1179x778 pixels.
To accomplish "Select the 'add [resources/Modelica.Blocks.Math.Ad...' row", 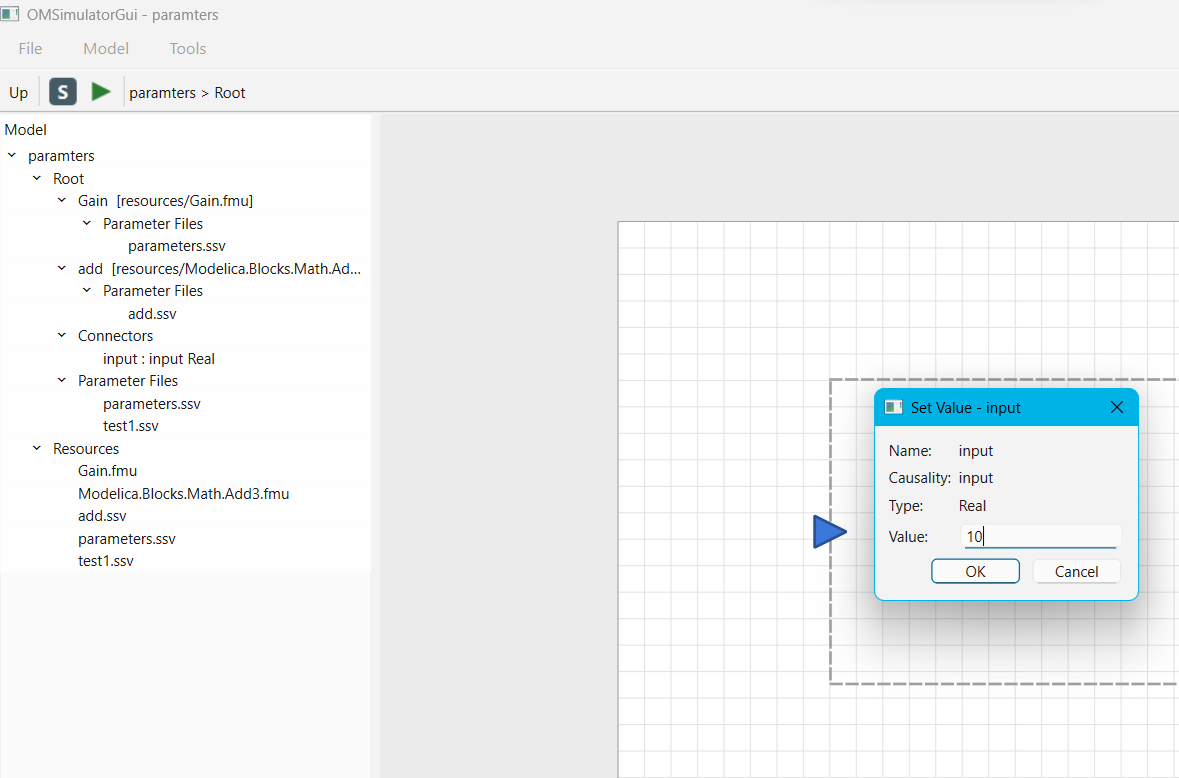I will (220, 268).
